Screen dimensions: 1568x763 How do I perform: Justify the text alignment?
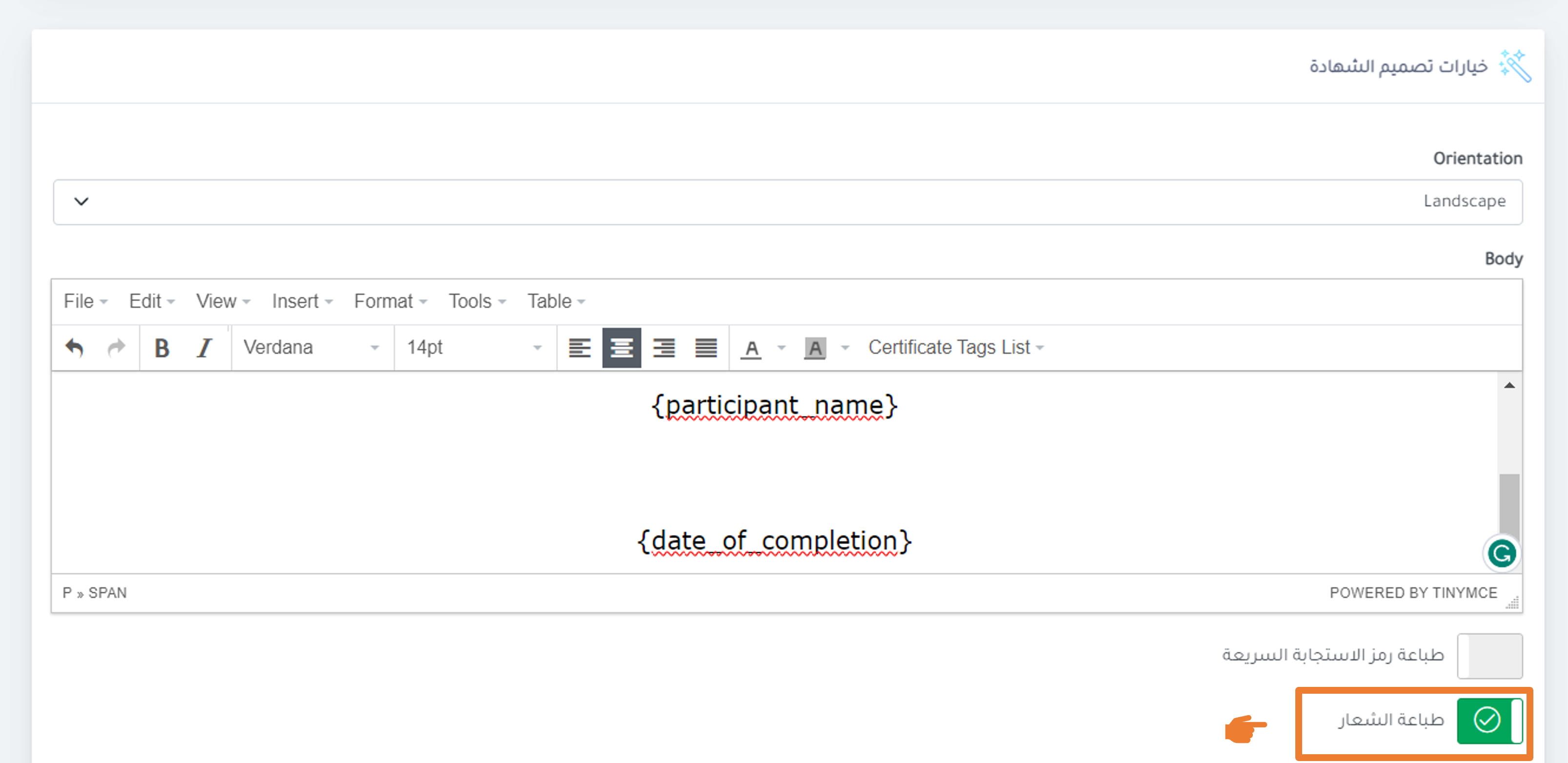705,347
